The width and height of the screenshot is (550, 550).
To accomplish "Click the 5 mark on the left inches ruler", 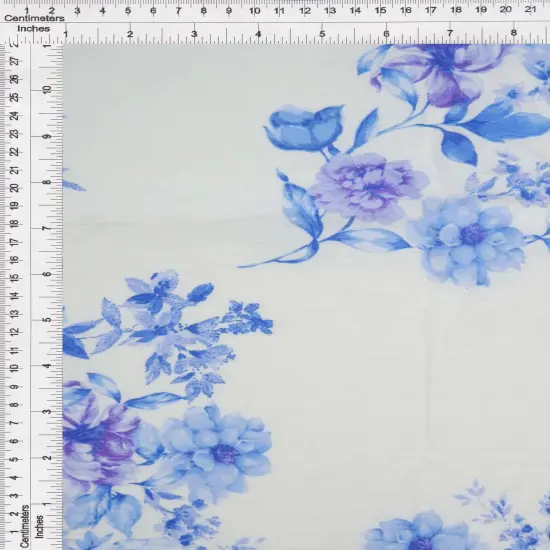I will click(x=47, y=320).
